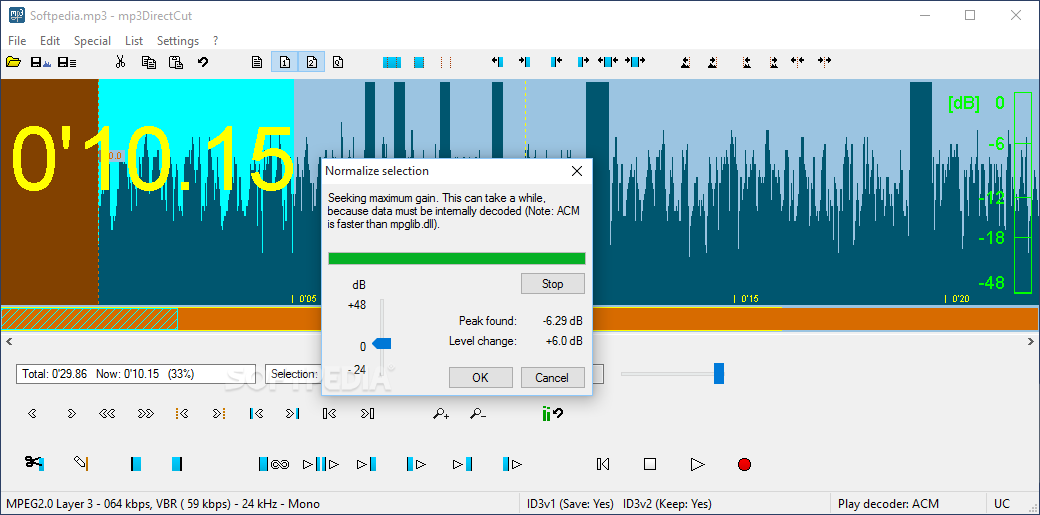Set selection begin in the bottom row

click(x=136, y=464)
